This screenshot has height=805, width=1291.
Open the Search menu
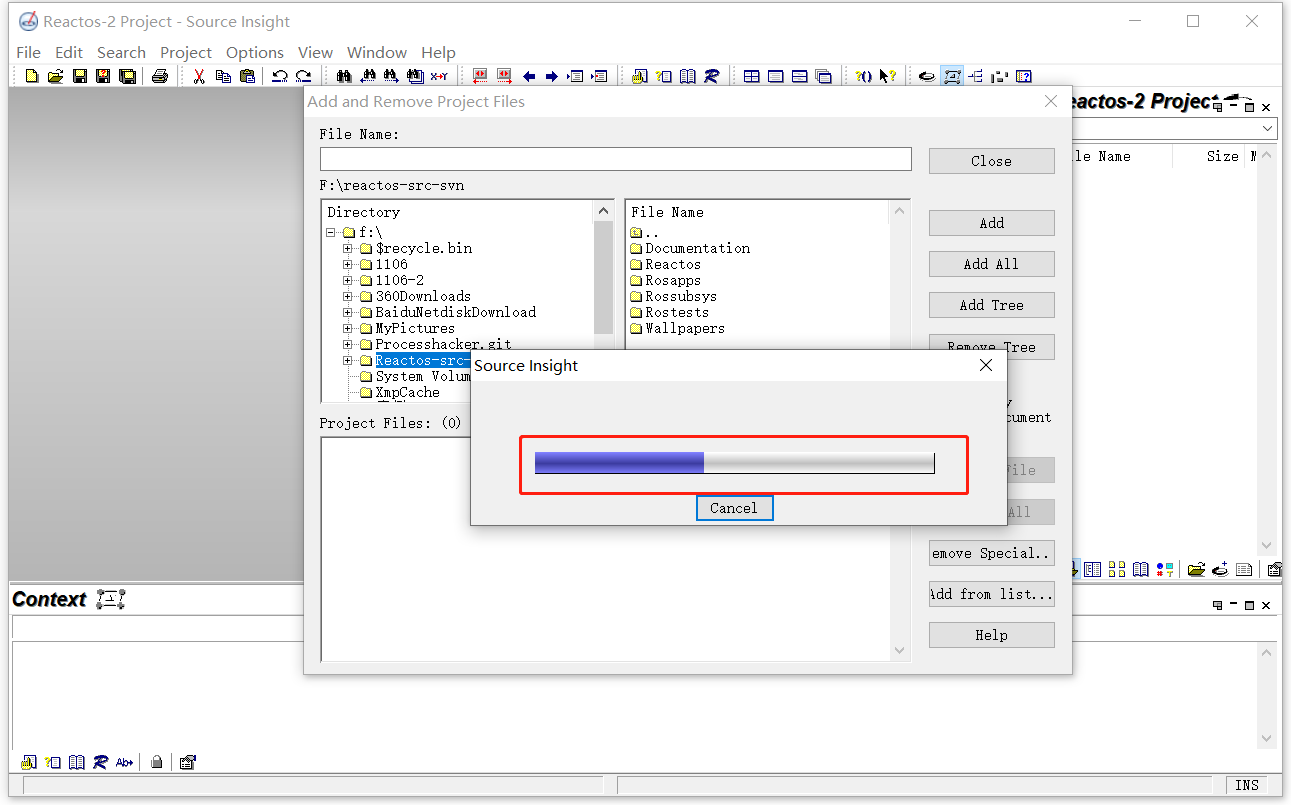point(122,52)
